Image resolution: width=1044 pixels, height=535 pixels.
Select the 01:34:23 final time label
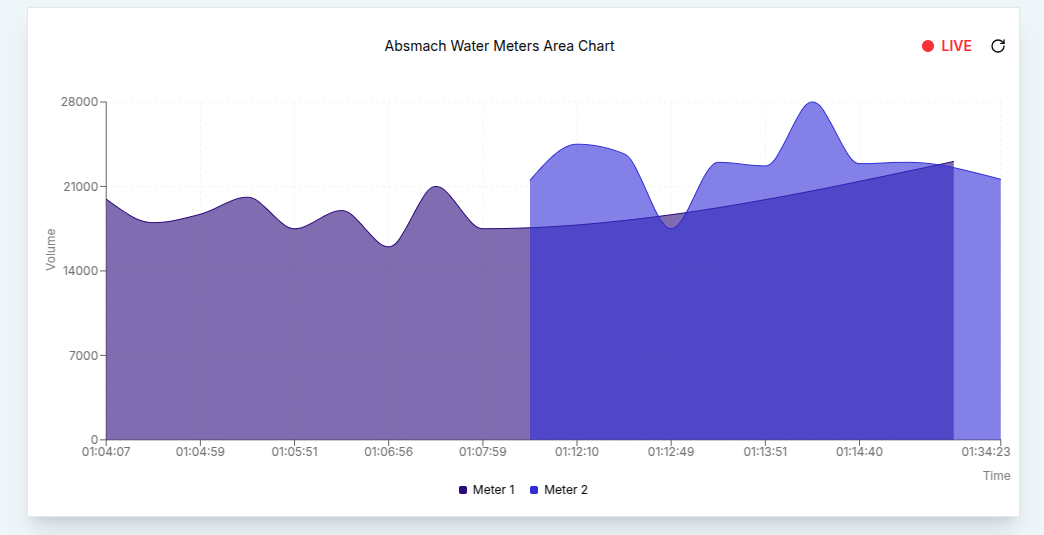[986, 452]
